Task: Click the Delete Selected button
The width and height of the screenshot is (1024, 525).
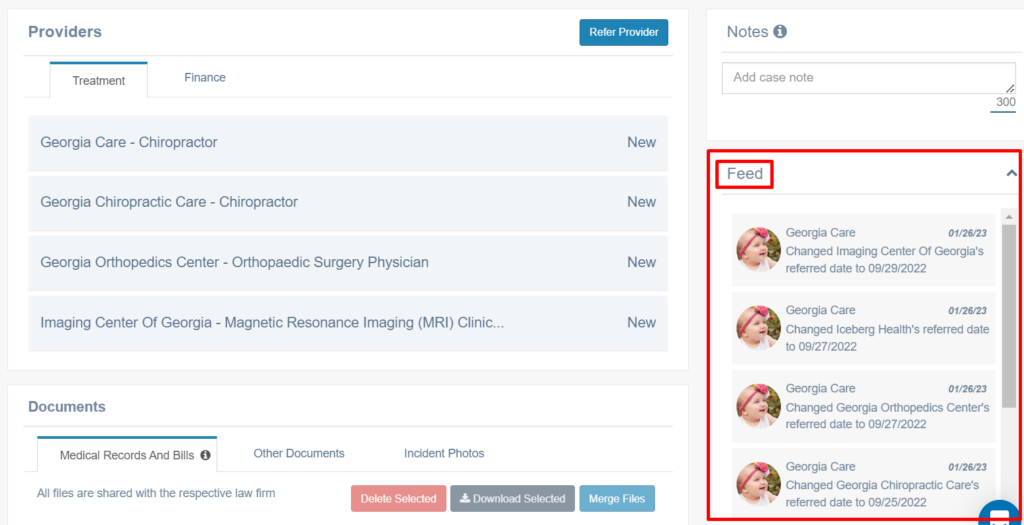Action: (398, 498)
